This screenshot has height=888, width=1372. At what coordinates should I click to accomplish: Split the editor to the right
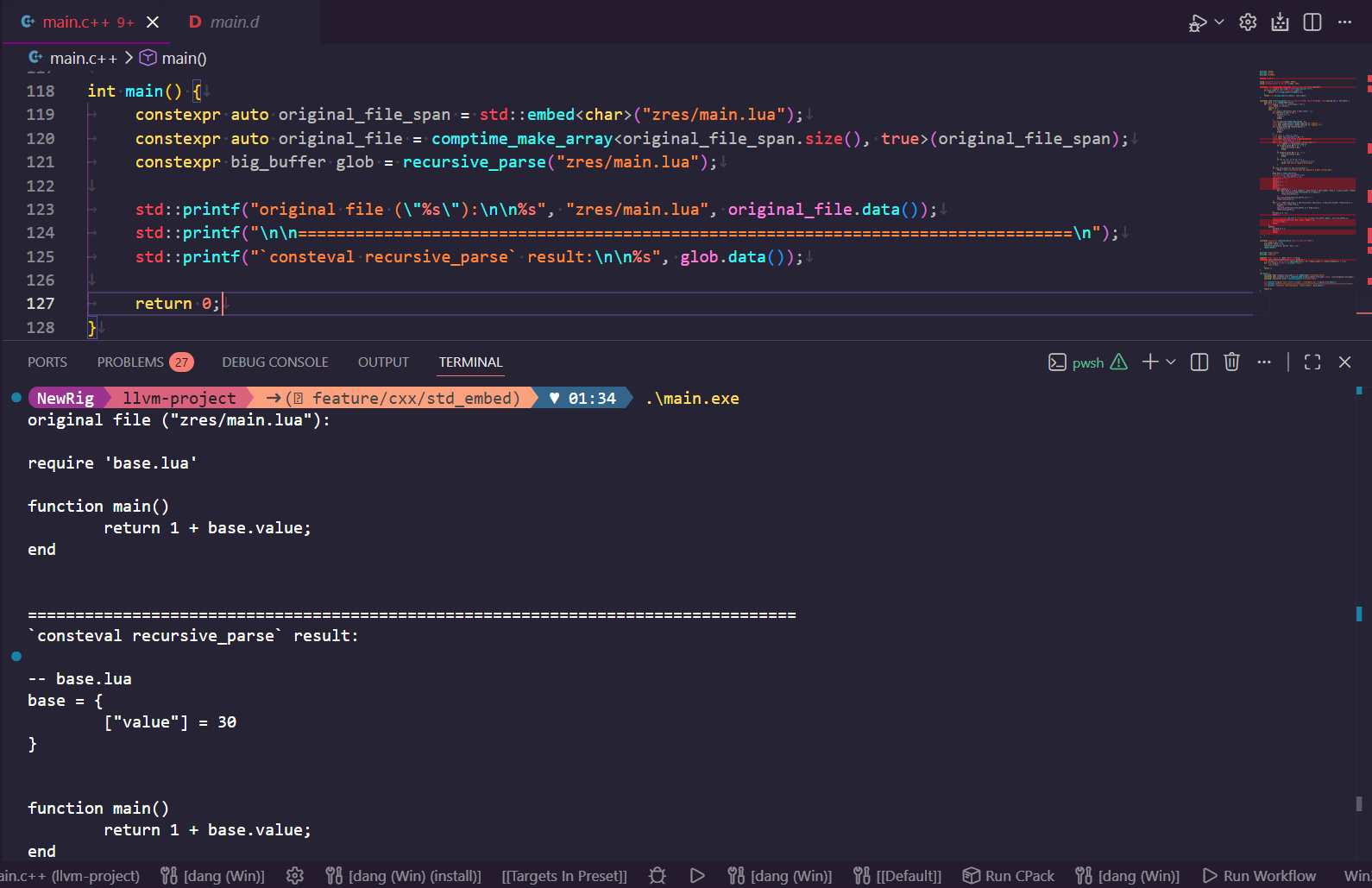pos(1312,22)
